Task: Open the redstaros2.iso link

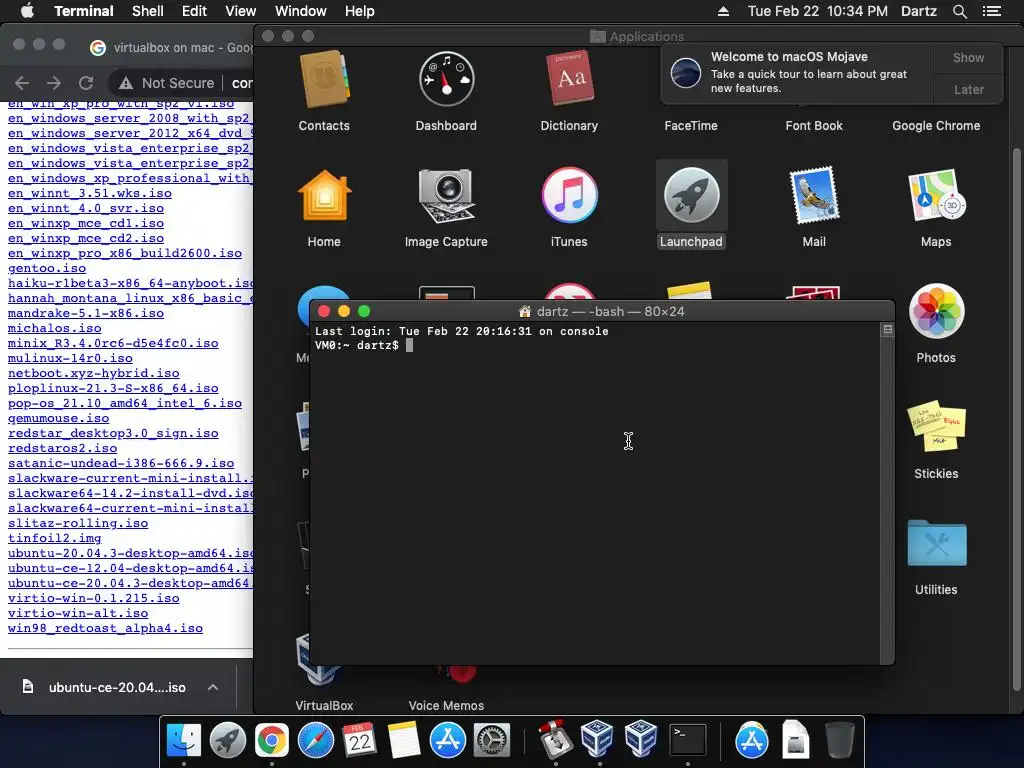Action: click(63, 449)
